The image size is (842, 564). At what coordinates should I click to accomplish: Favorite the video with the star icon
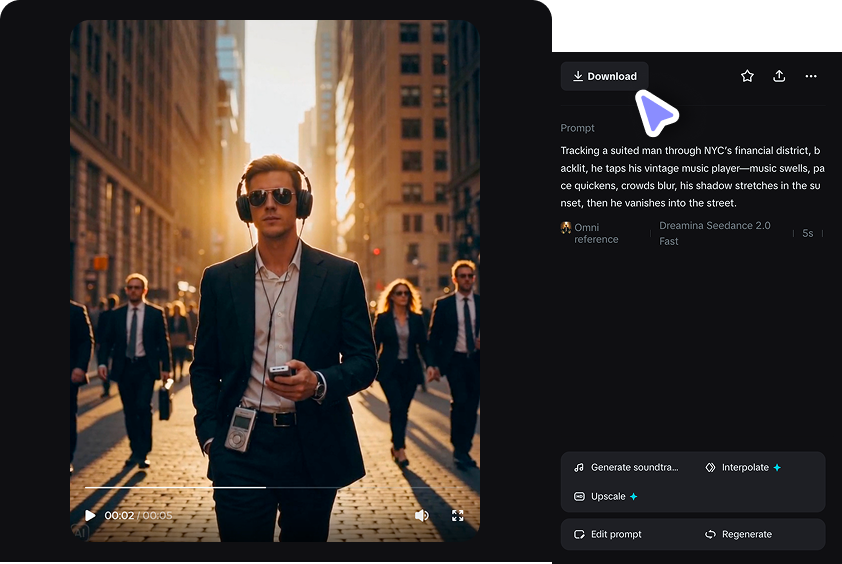click(747, 76)
